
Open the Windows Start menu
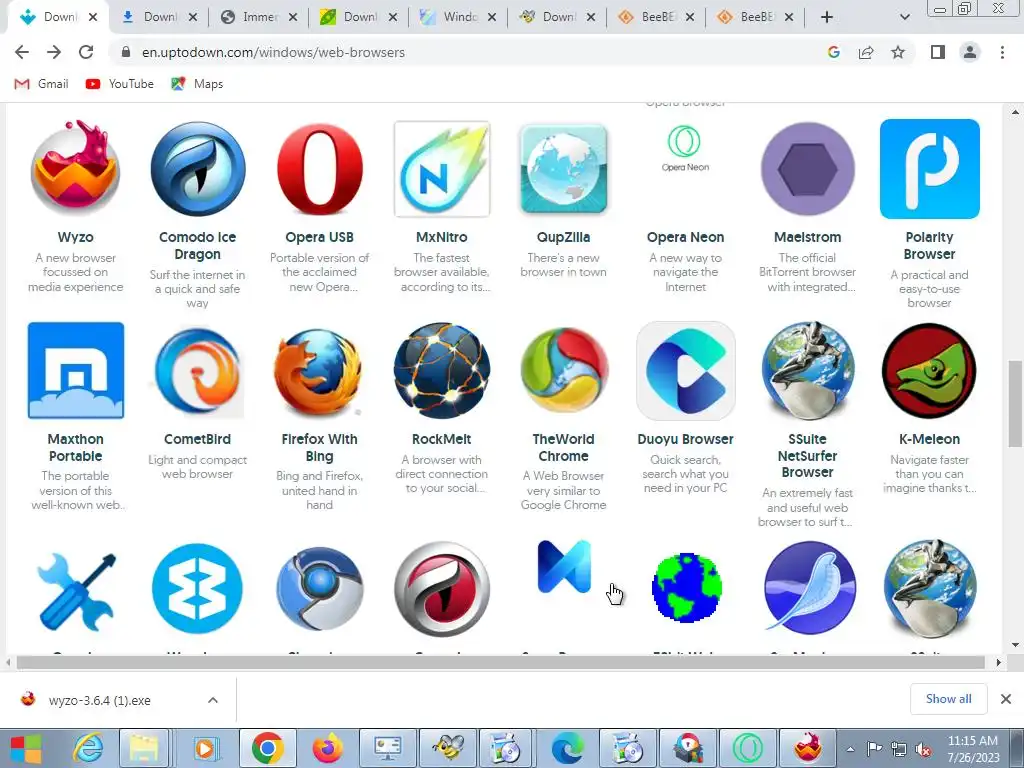click(x=25, y=749)
